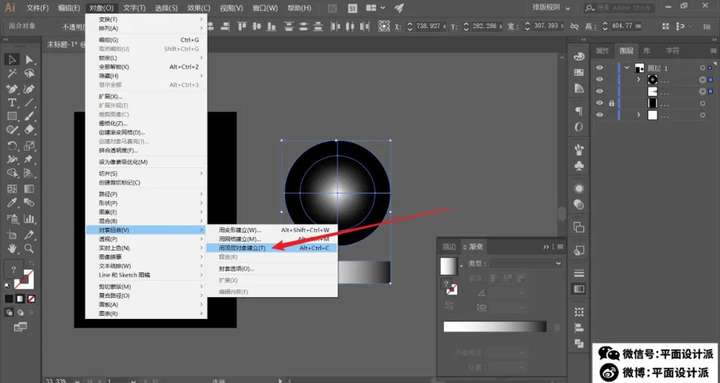Open the Stroke panel lines icon in dock

click(x=579, y=273)
